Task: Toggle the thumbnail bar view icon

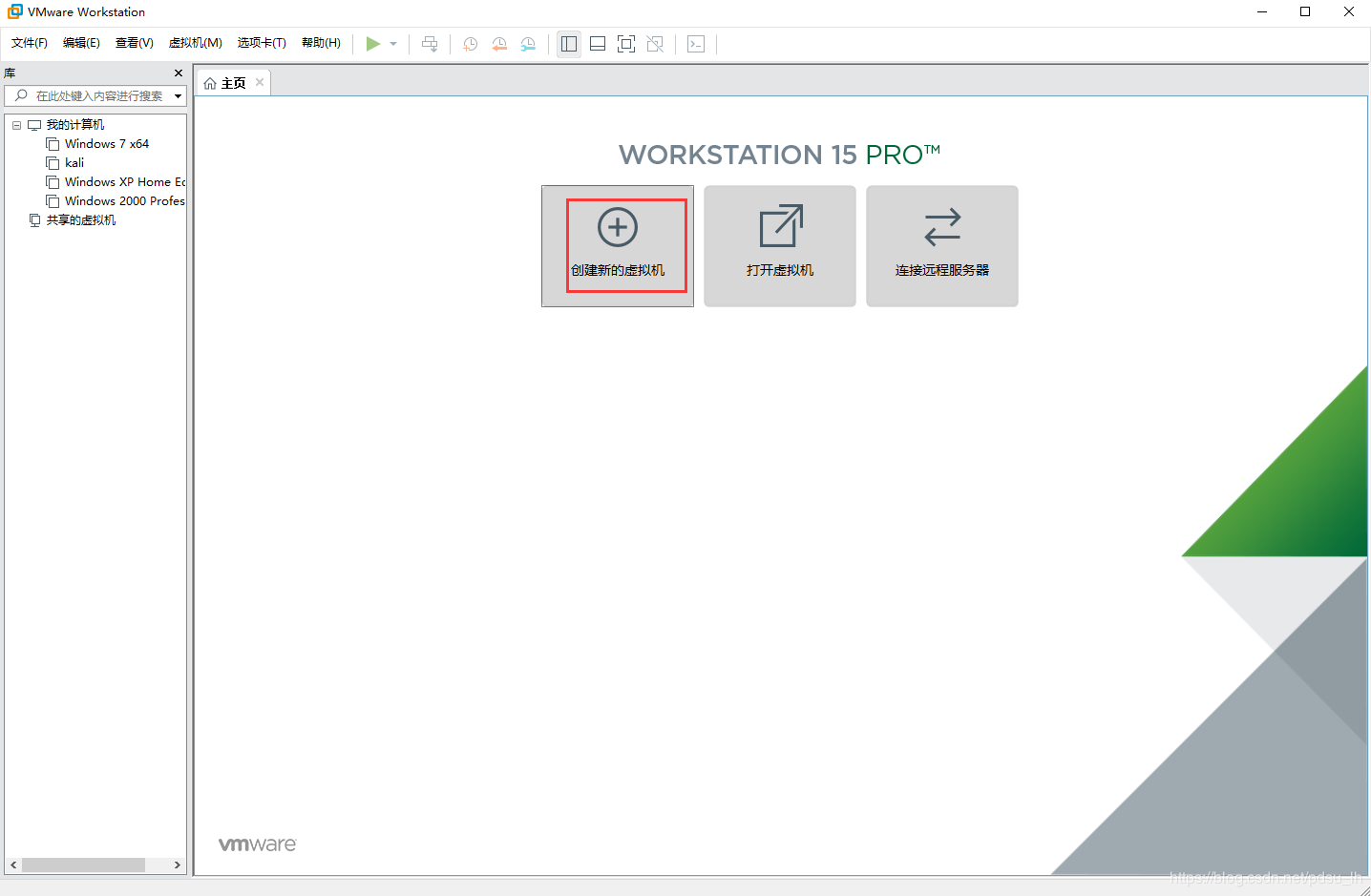Action: tap(598, 44)
